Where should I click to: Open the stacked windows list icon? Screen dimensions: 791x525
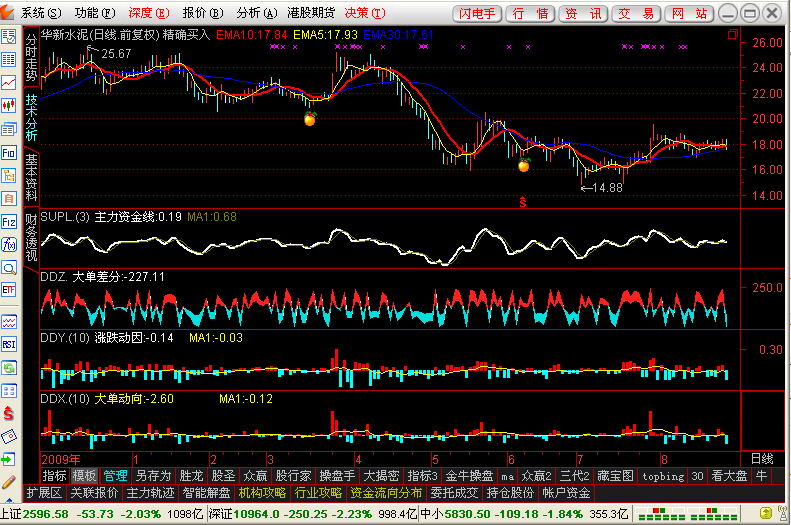click(x=9, y=129)
